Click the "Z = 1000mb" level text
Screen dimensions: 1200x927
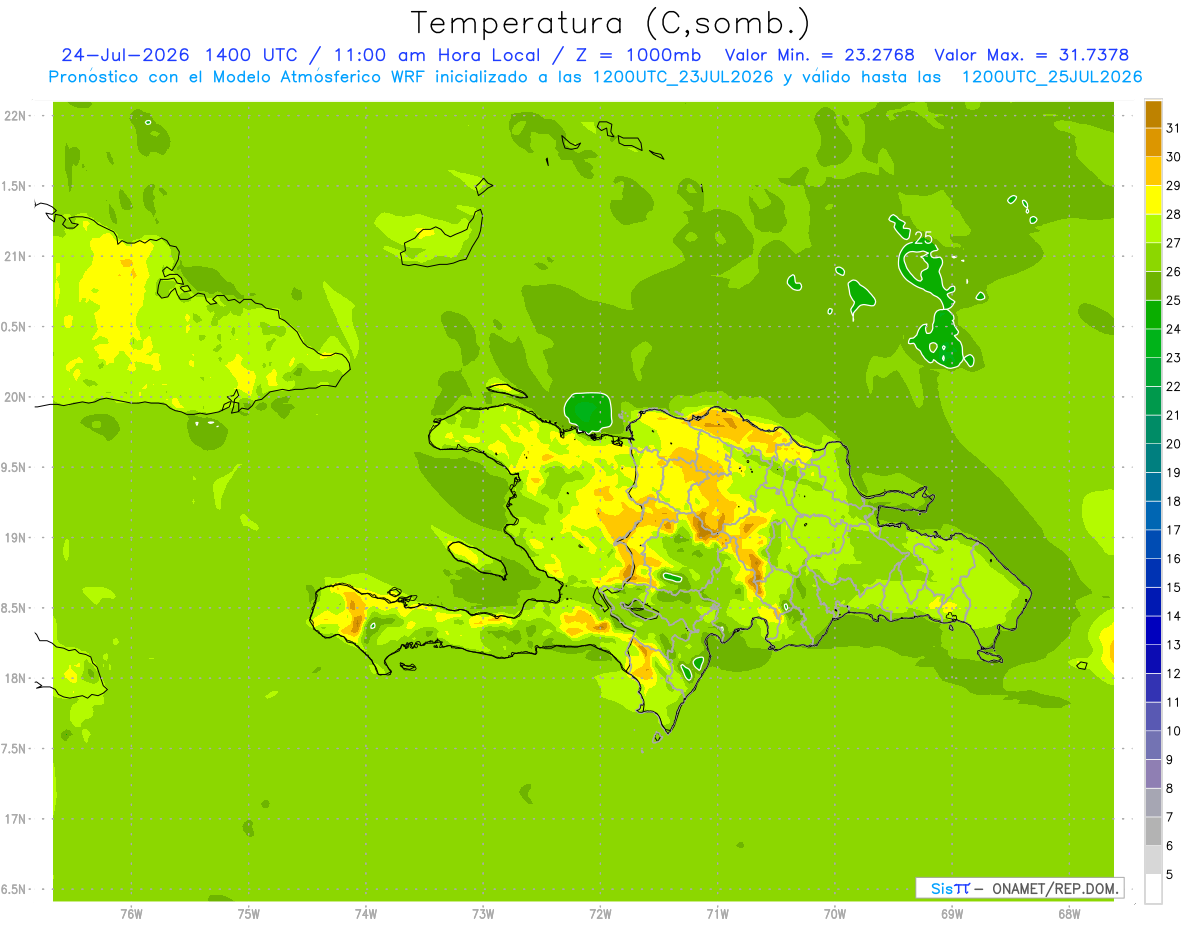(x=638, y=55)
